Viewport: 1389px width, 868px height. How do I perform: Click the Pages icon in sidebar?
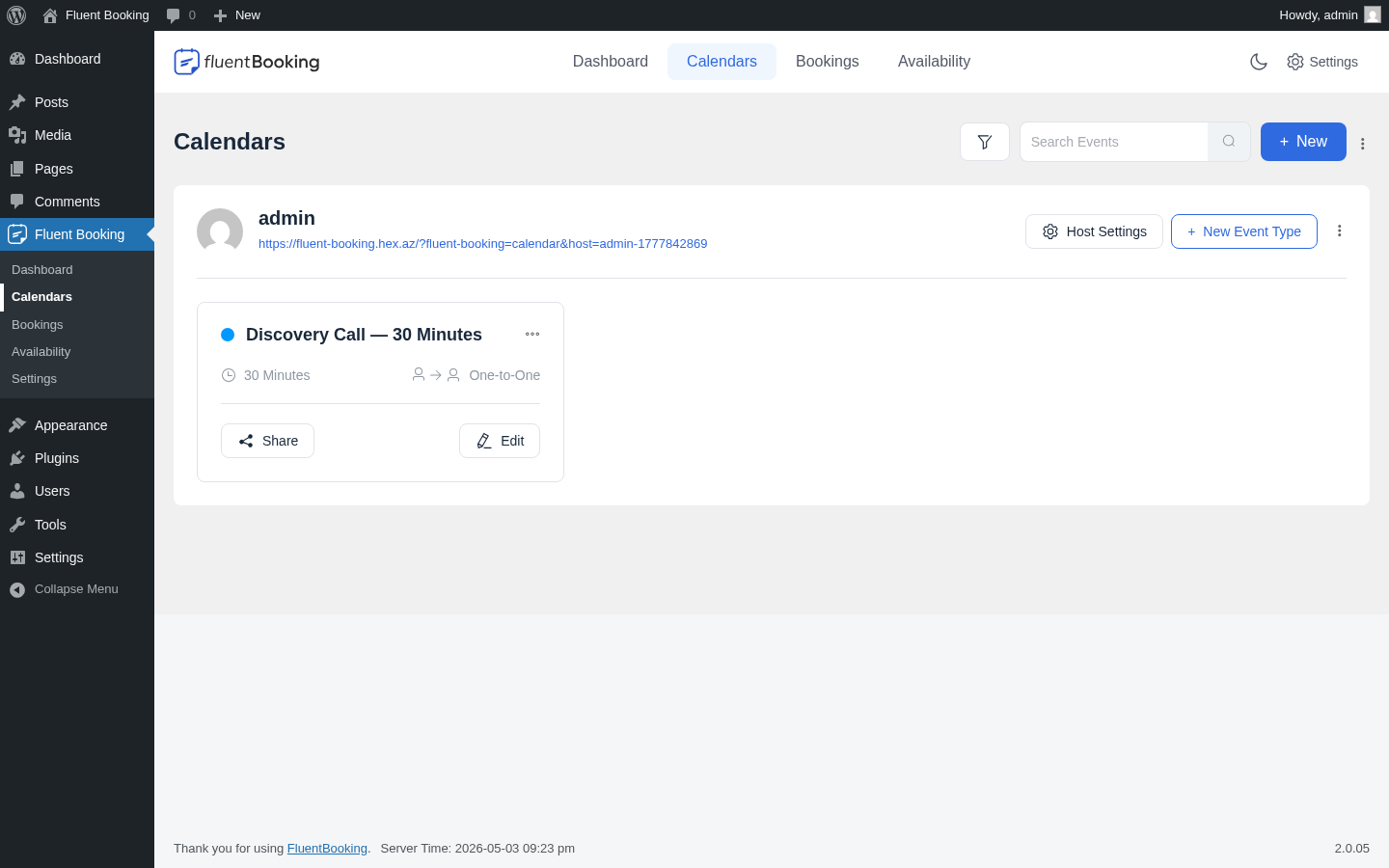pyautogui.click(x=17, y=169)
